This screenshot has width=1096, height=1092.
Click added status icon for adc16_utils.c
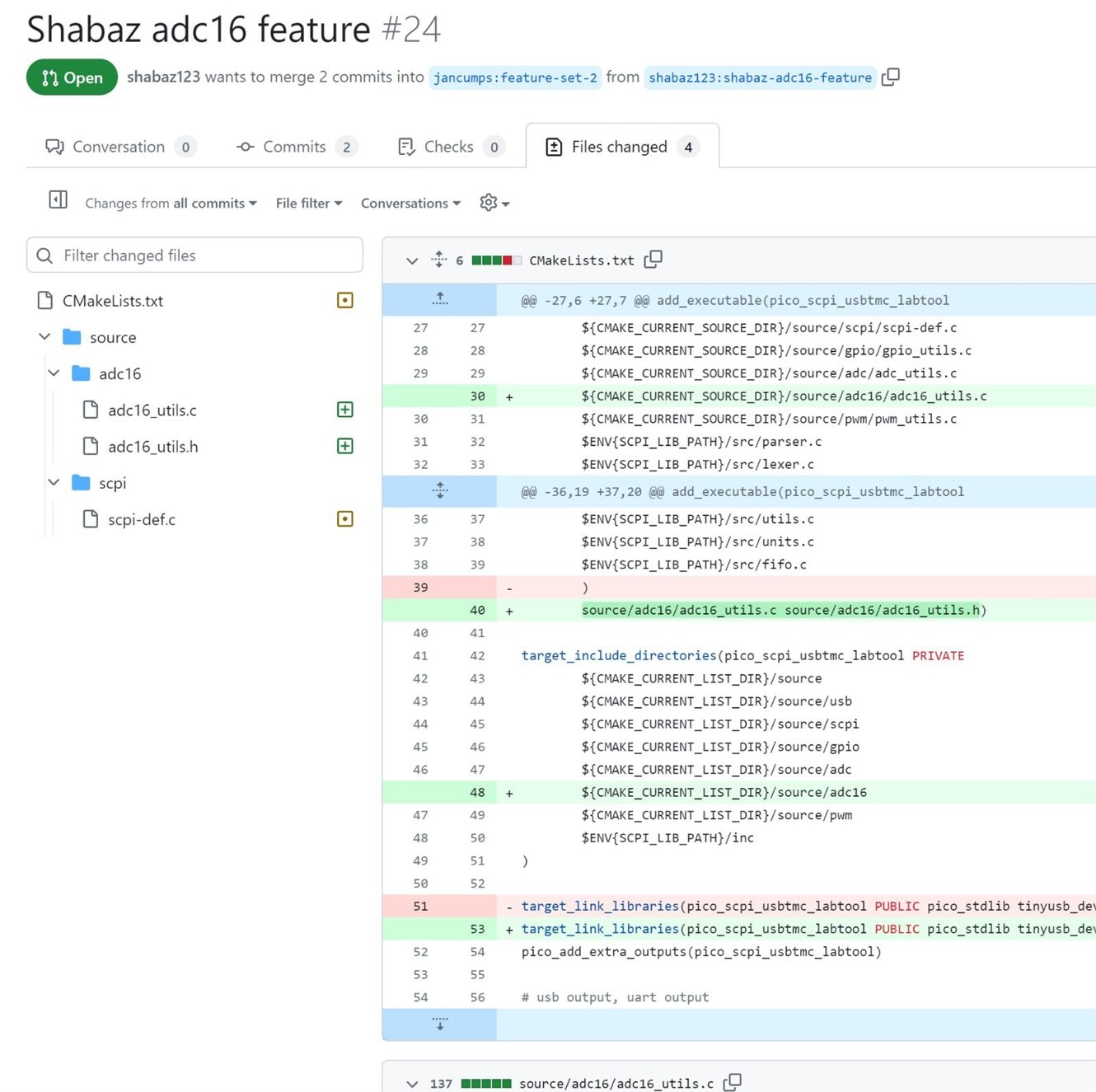pyautogui.click(x=345, y=410)
